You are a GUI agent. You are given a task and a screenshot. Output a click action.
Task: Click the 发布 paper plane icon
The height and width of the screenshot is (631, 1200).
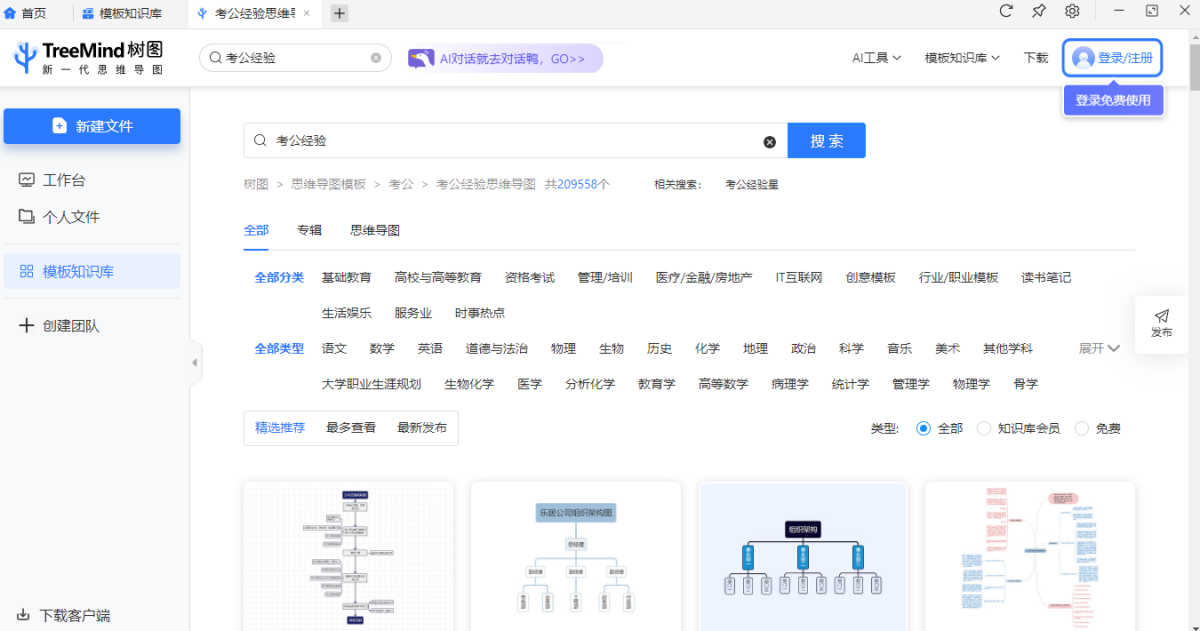coord(1161,316)
